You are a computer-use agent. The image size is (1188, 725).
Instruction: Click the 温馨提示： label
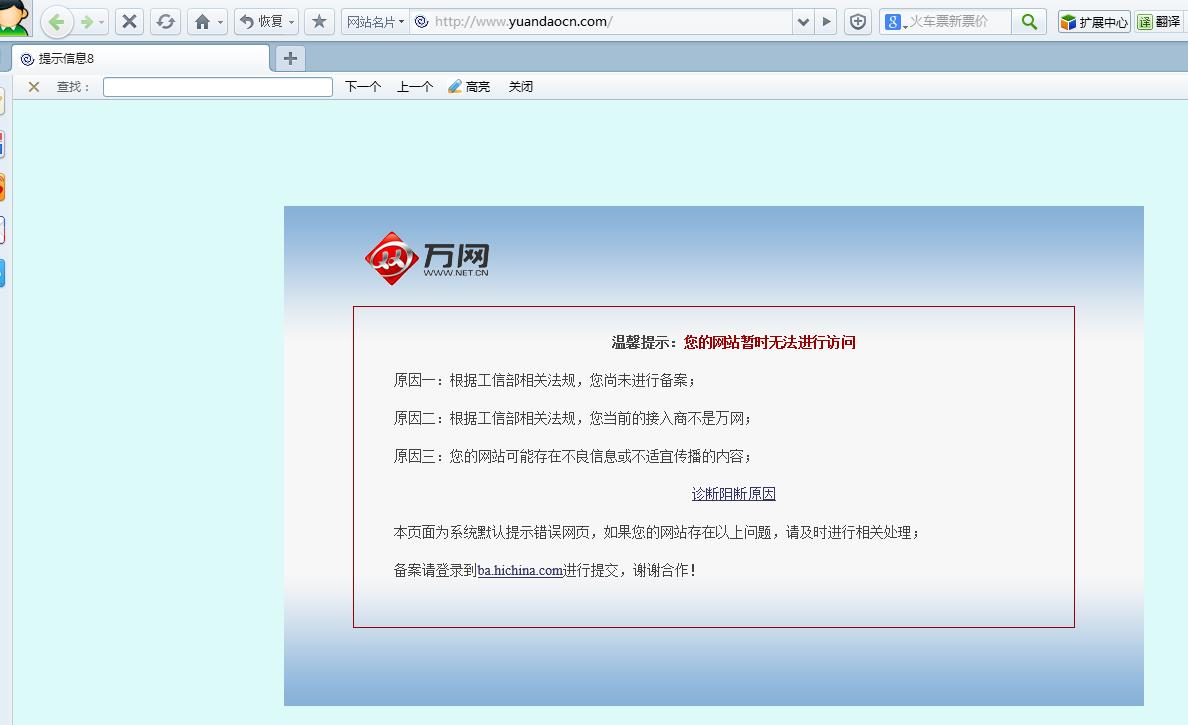[644, 342]
